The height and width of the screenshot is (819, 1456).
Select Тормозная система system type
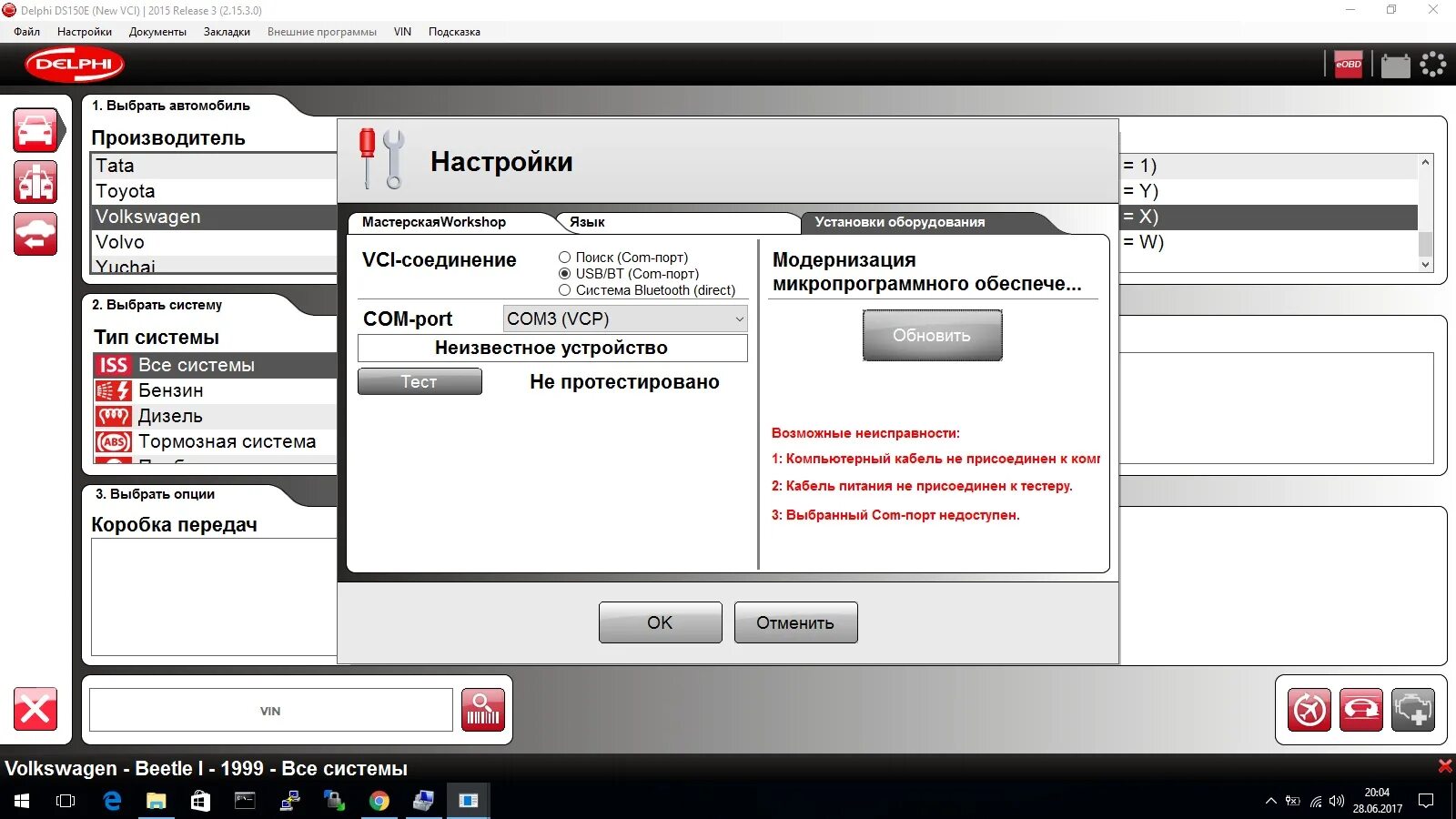[215, 441]
